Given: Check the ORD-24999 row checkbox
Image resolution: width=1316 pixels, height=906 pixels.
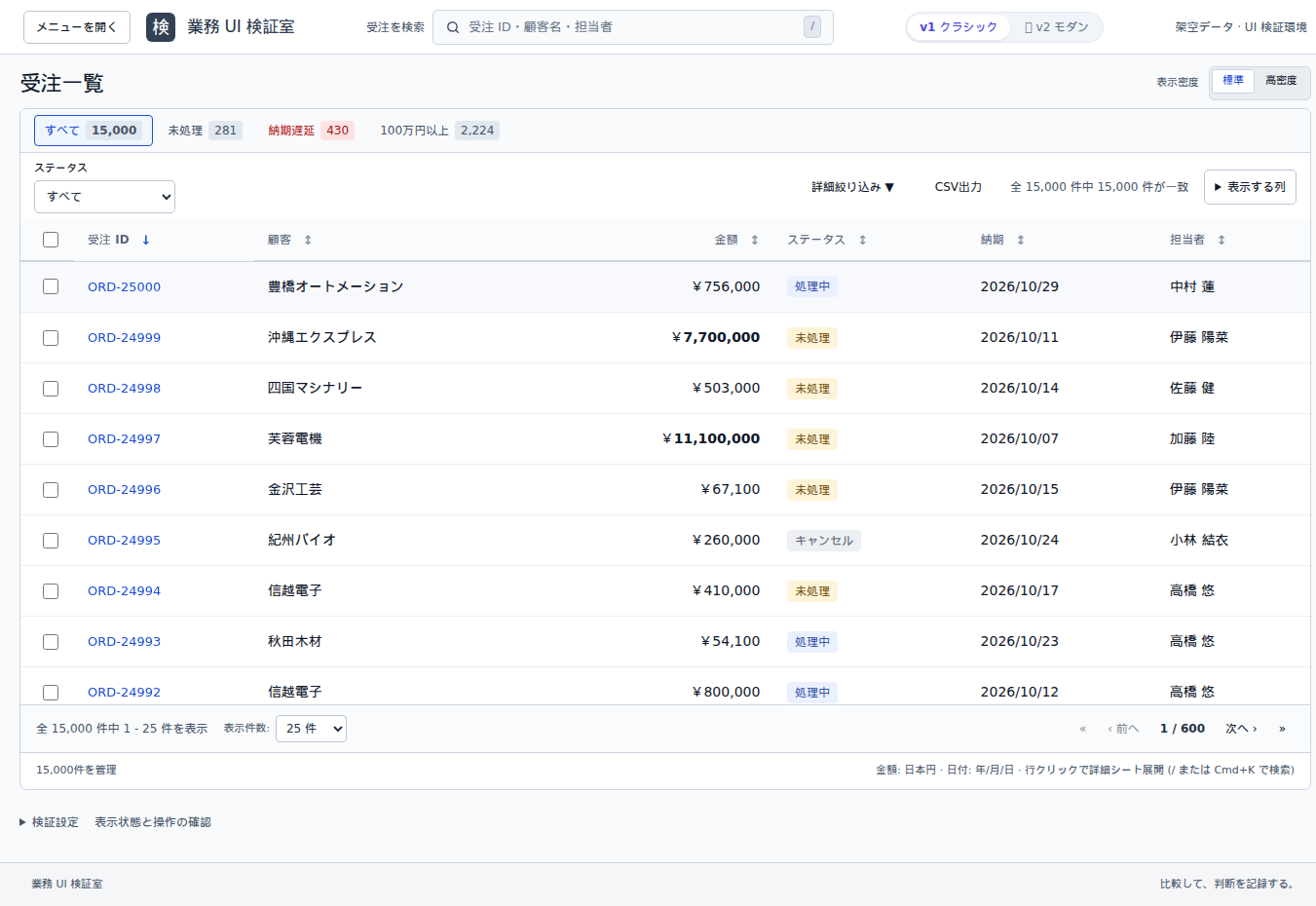Looking at the screenshot, I should [x=51, y=338].
